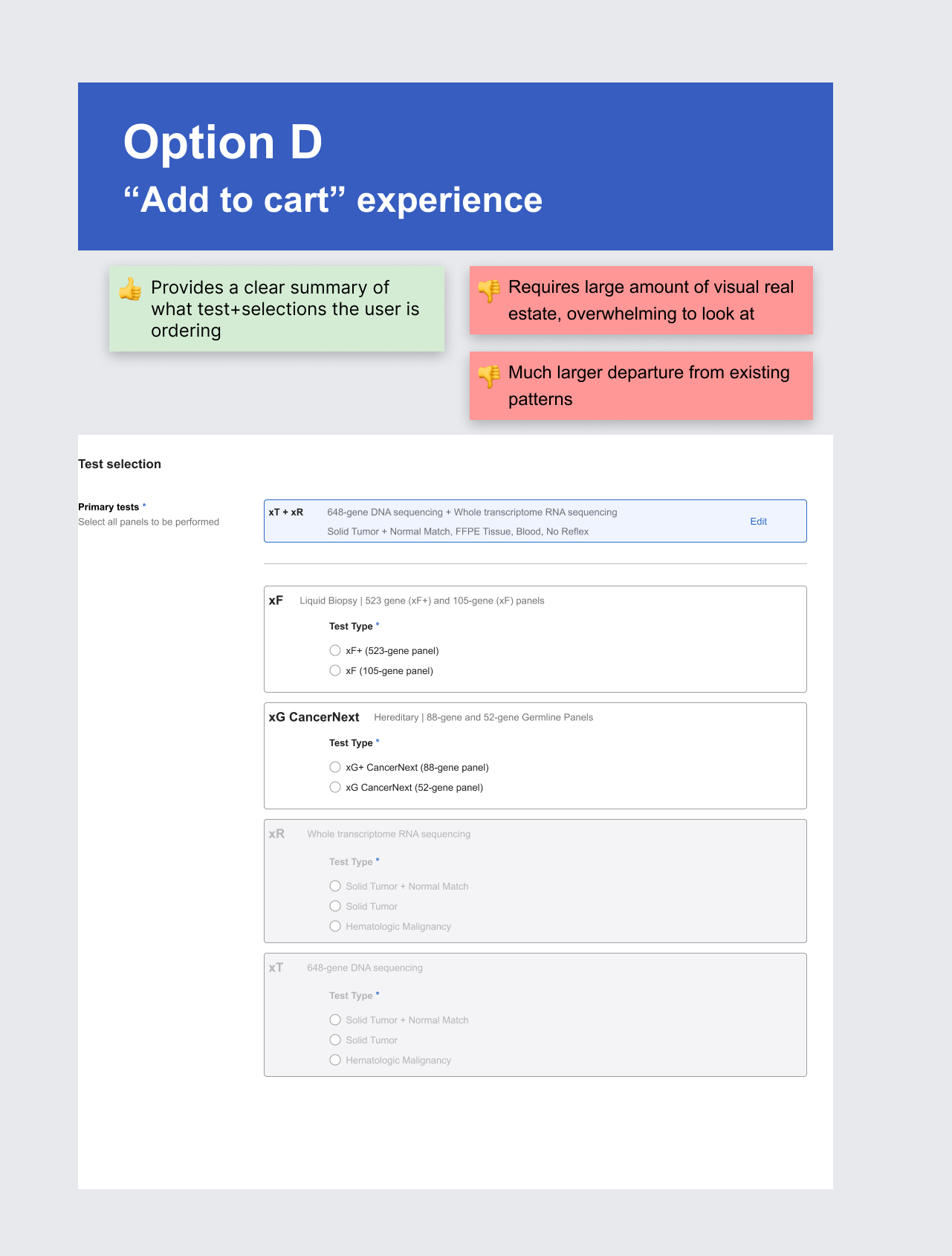Click the xR panel heading
Screen dimensions: 952x1256
point(276,834)
